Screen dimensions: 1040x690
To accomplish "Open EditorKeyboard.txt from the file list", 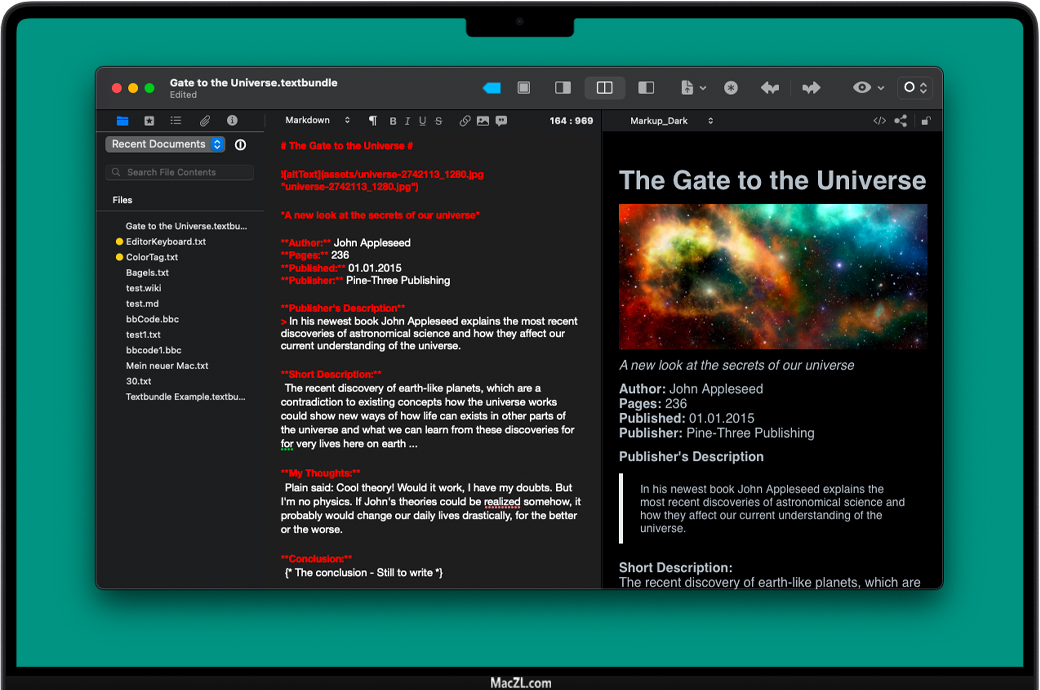I will coord(166,242).
